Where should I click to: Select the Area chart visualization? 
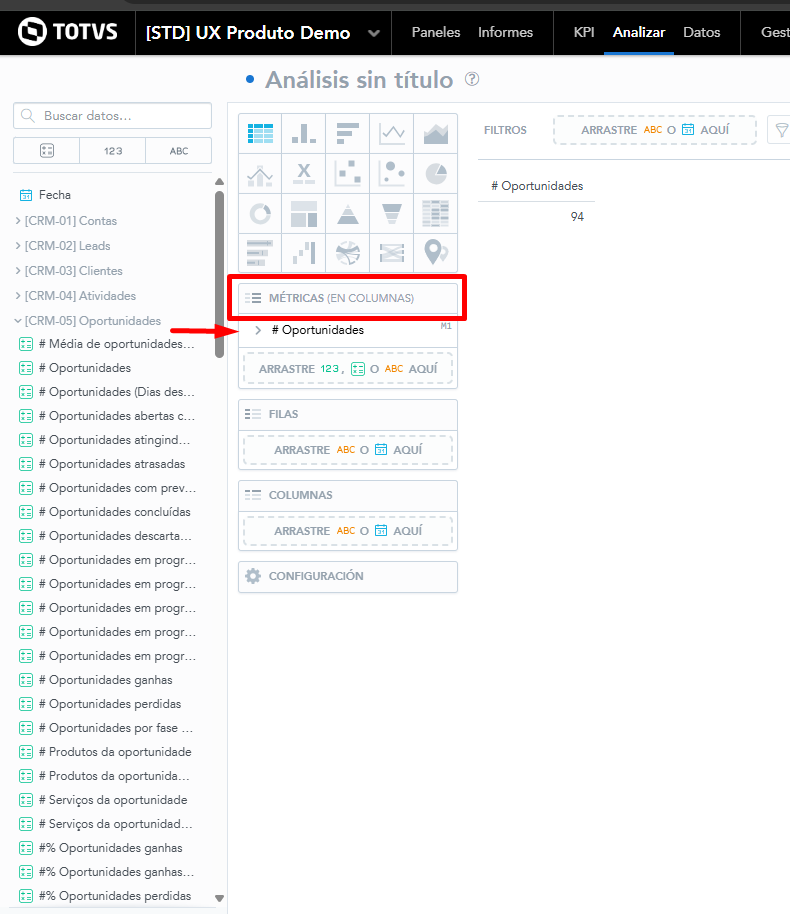point(436,133)
